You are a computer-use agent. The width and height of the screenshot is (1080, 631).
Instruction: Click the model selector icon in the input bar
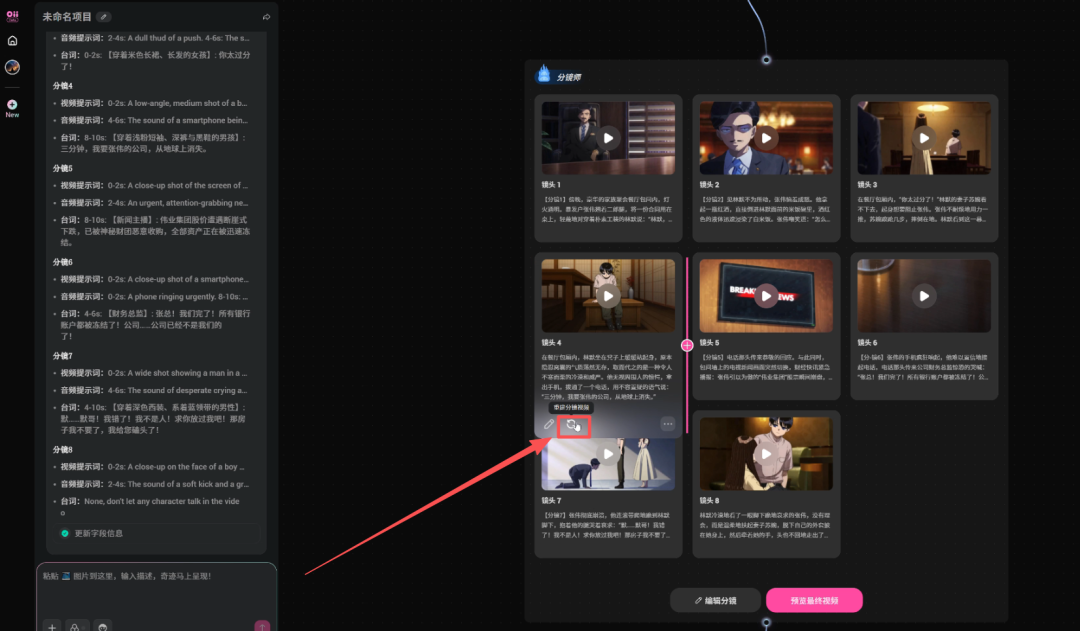[76, 626]
